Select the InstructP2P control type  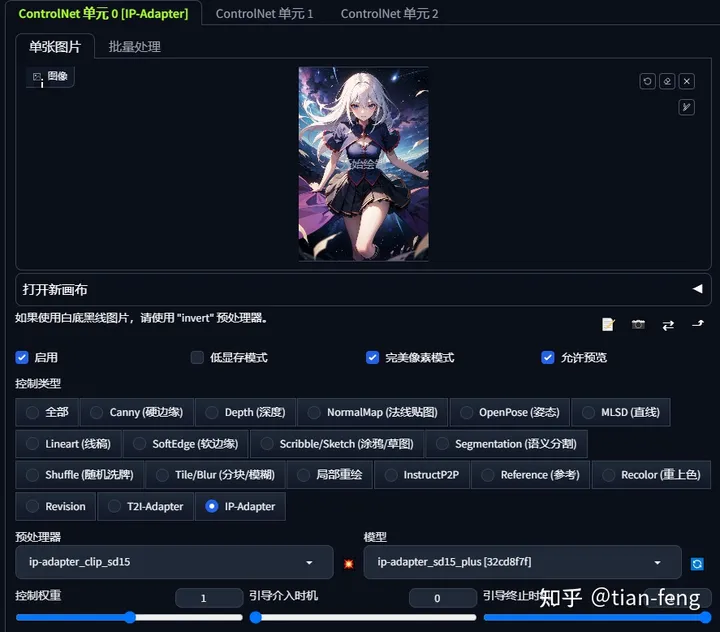click(422, 475)
